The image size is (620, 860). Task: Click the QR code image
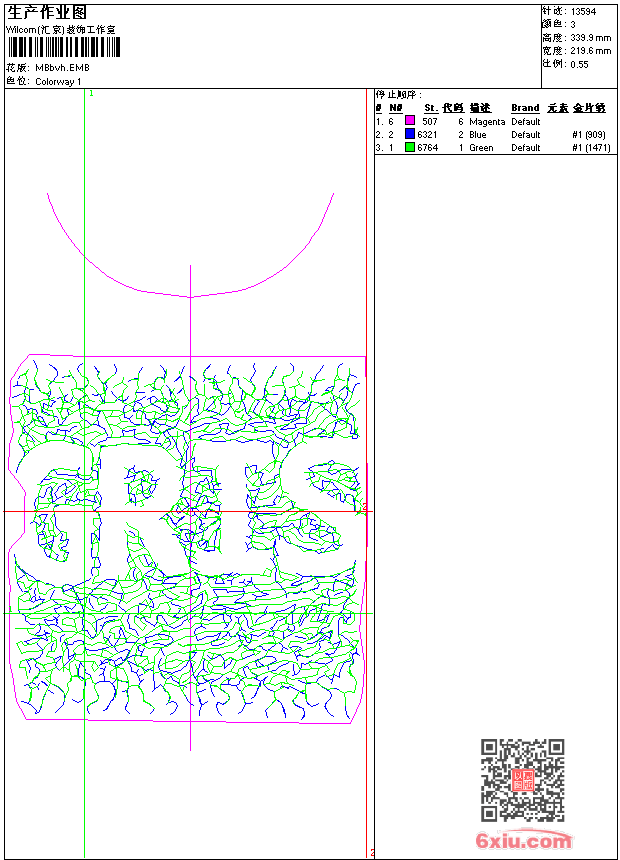pyautogui.click(x=523, y=780)
